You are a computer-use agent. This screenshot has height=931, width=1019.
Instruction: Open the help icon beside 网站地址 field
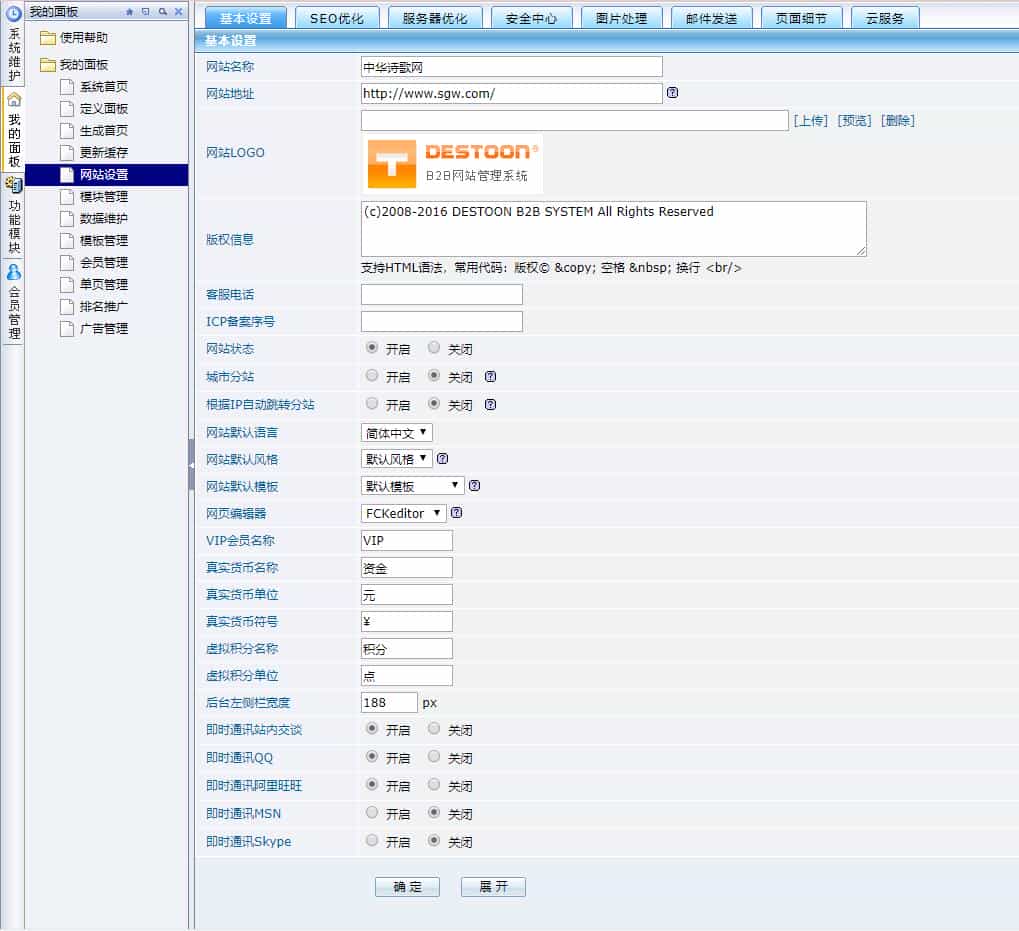(x=672, y=92)
